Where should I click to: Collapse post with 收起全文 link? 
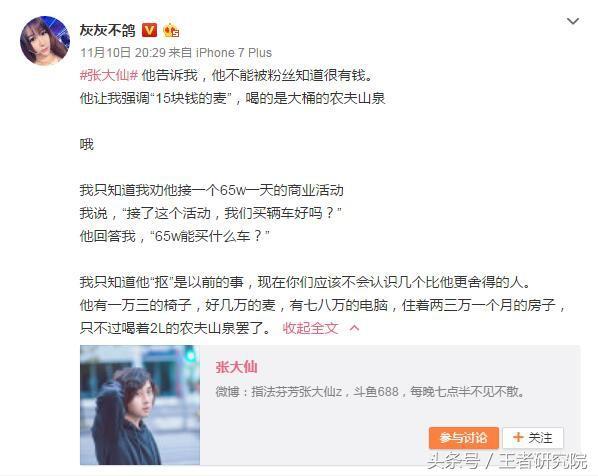pyautogui.click(x=310, y=328)
